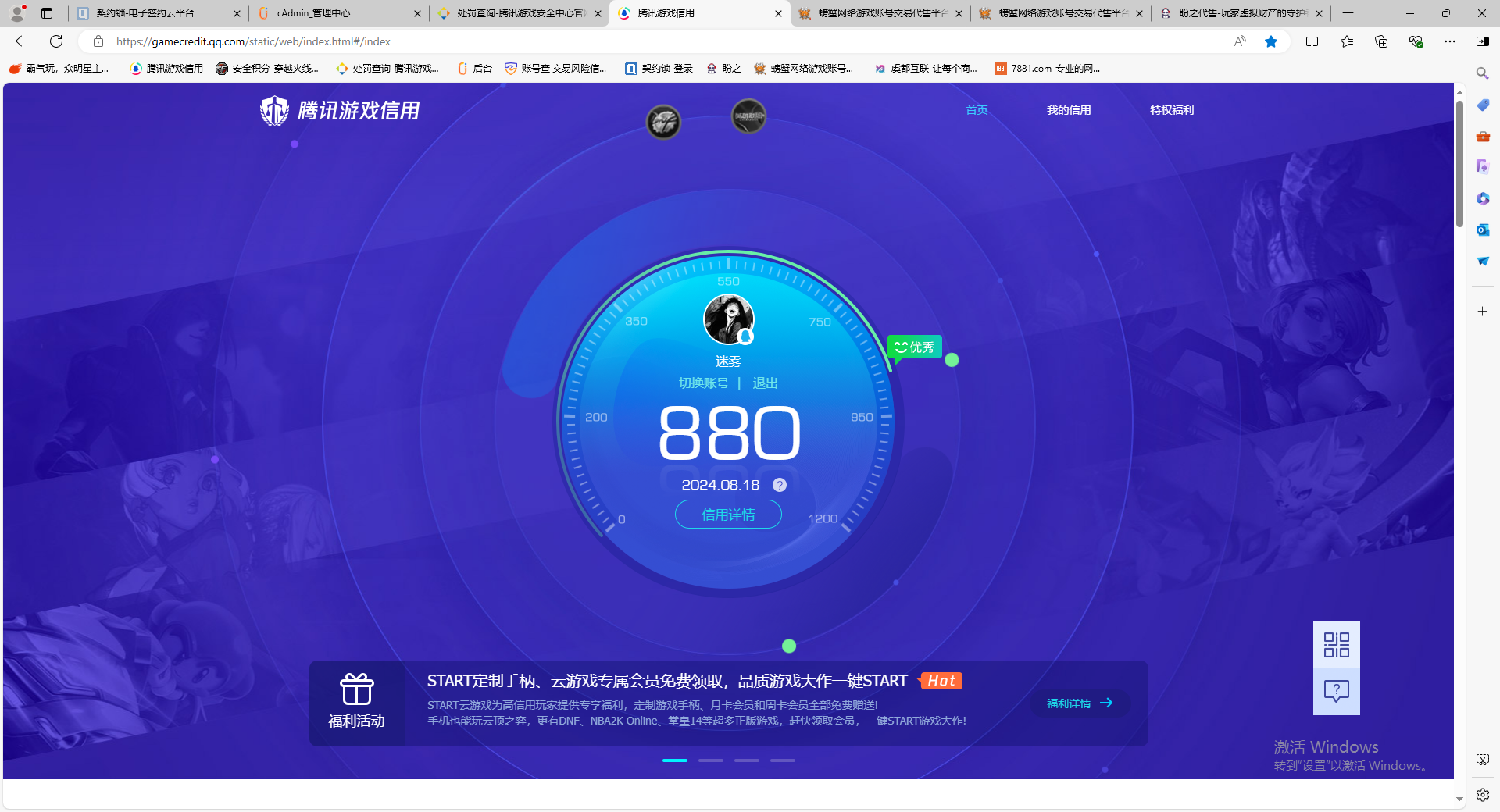Click the favorites star in address bar
This screenshot has height=812, width=1500.
click(1271, 41)
